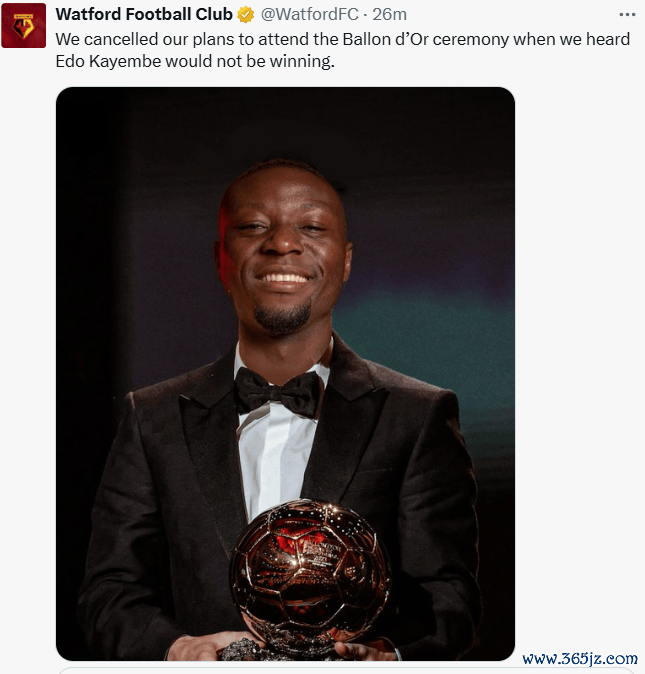The width and height of the screenshot is (645, 674).
Task: Click the tweet text body
Action: click(342, 50)
